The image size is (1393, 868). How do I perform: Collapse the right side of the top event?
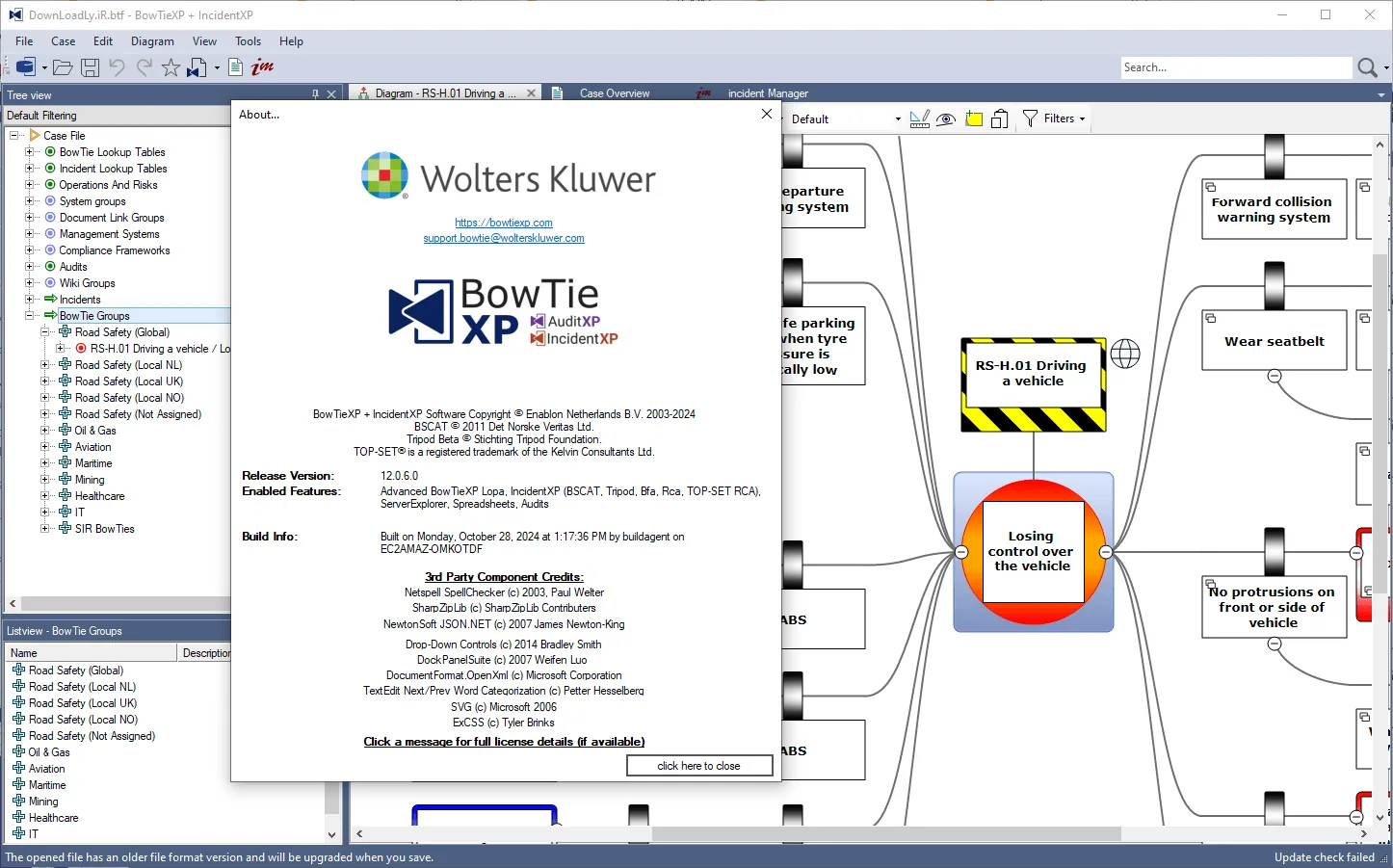1106,552
